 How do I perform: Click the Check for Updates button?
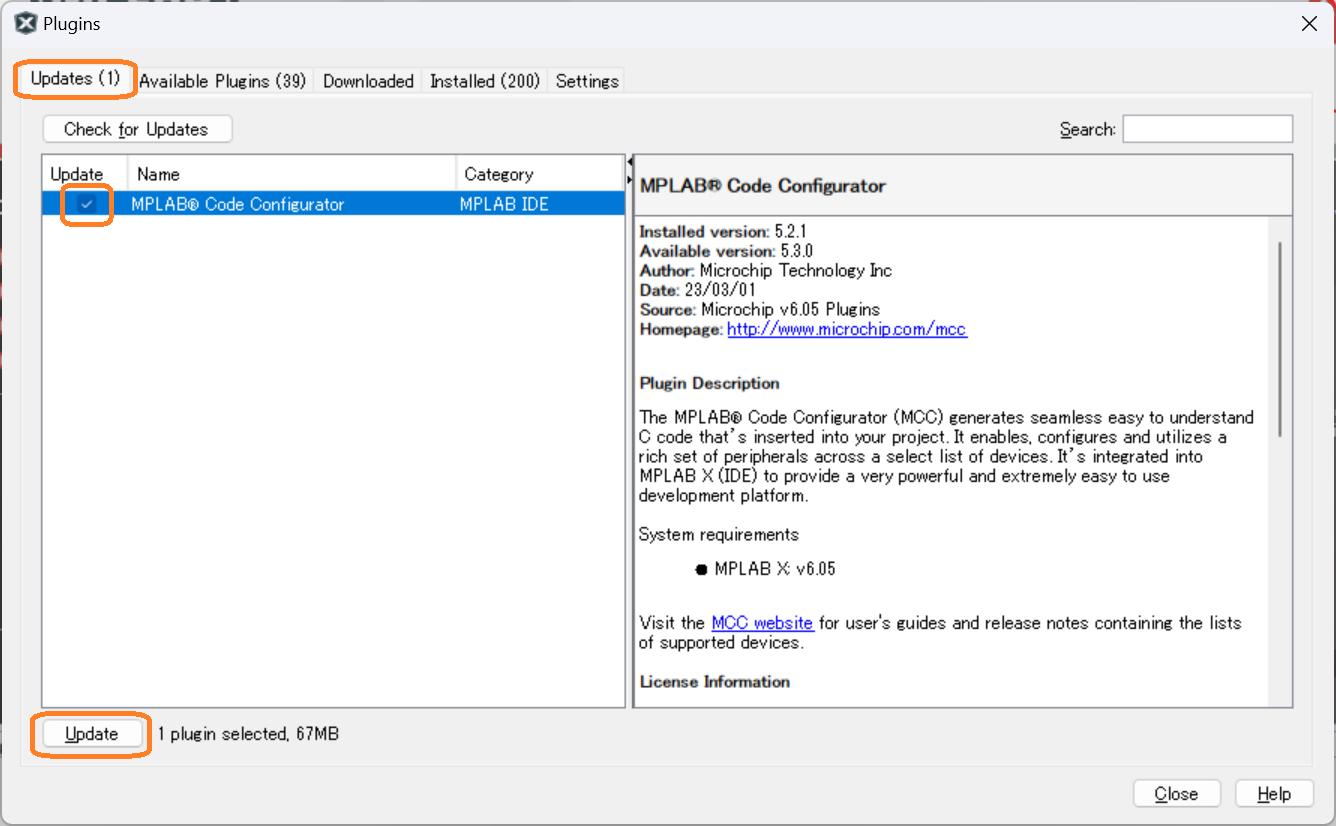coord(137,129)
